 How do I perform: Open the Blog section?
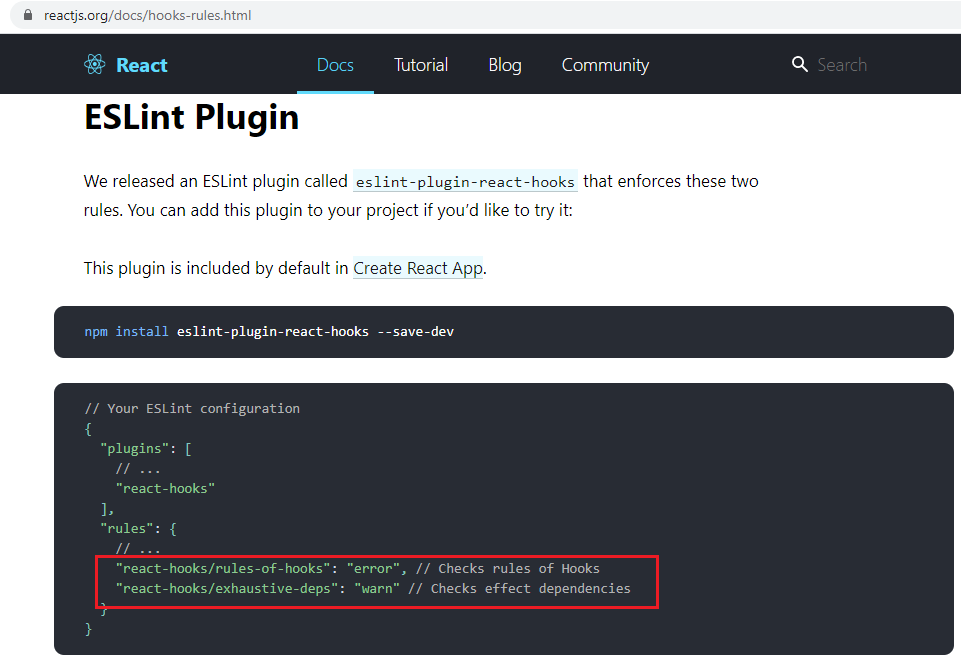click(505, 65)
